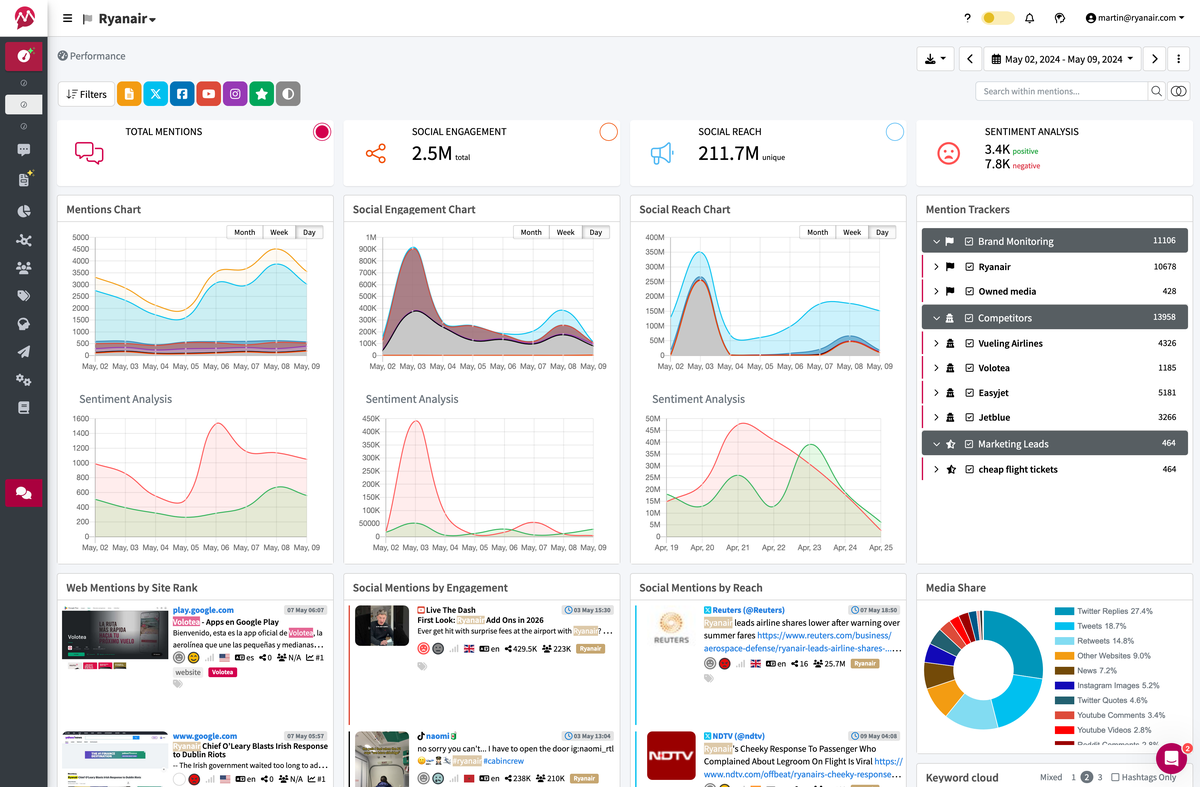1200x787 pixels.
Task: Switch Social Reach Chart to Month view
Action: point(817,231)
